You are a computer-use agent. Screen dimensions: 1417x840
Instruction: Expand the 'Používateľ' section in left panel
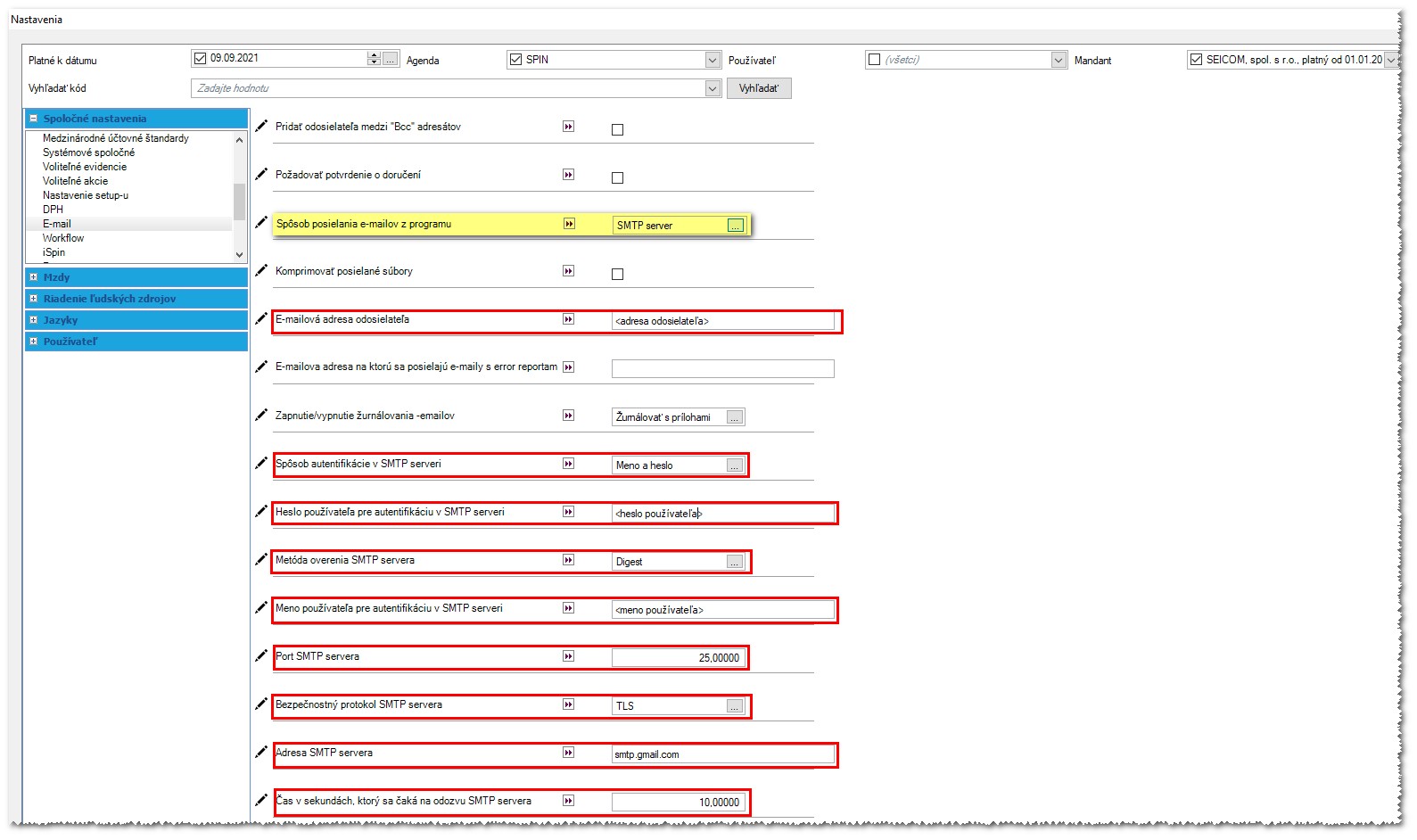(x=34, y=341)
